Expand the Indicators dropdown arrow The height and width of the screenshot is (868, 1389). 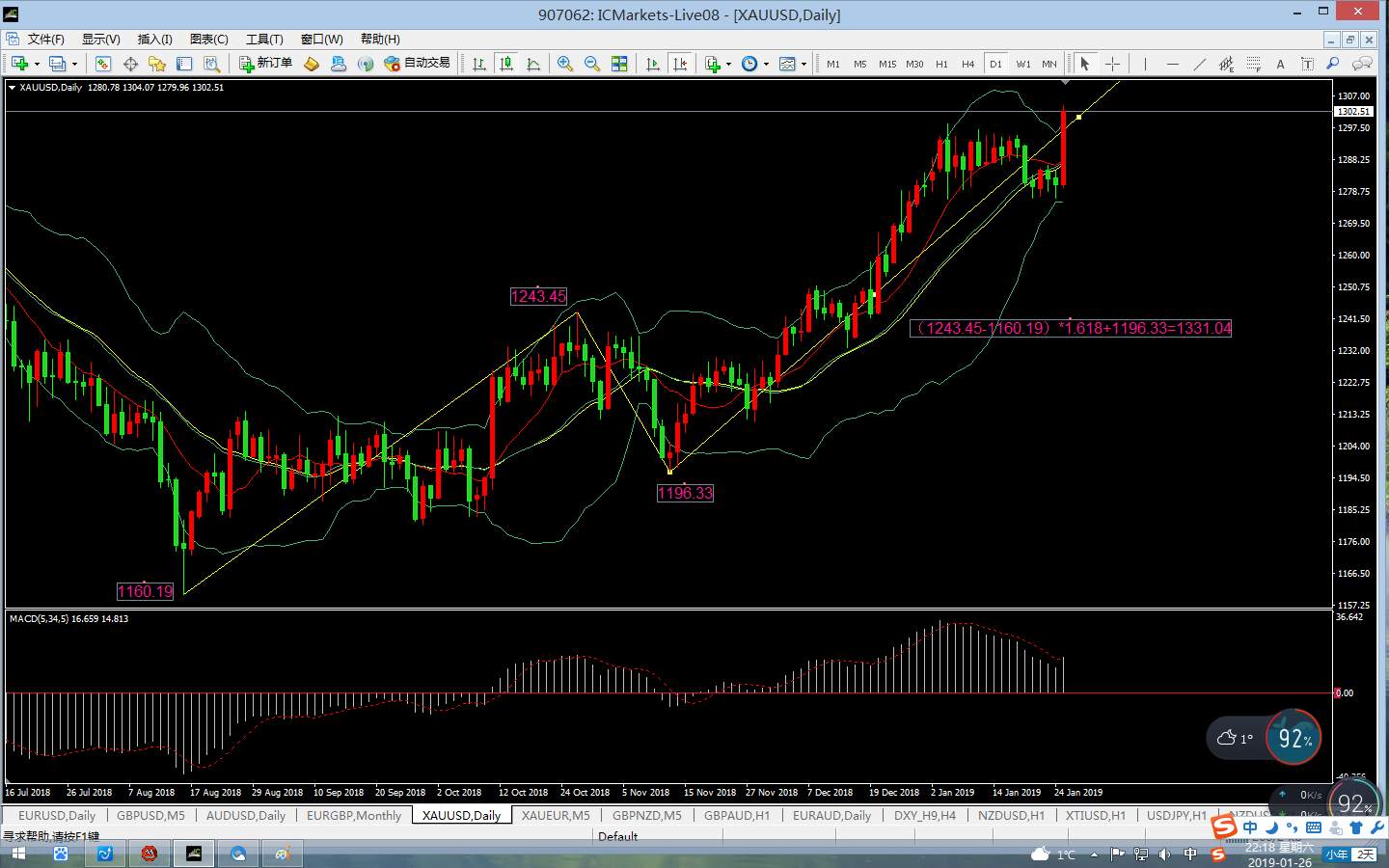[728, 64]
